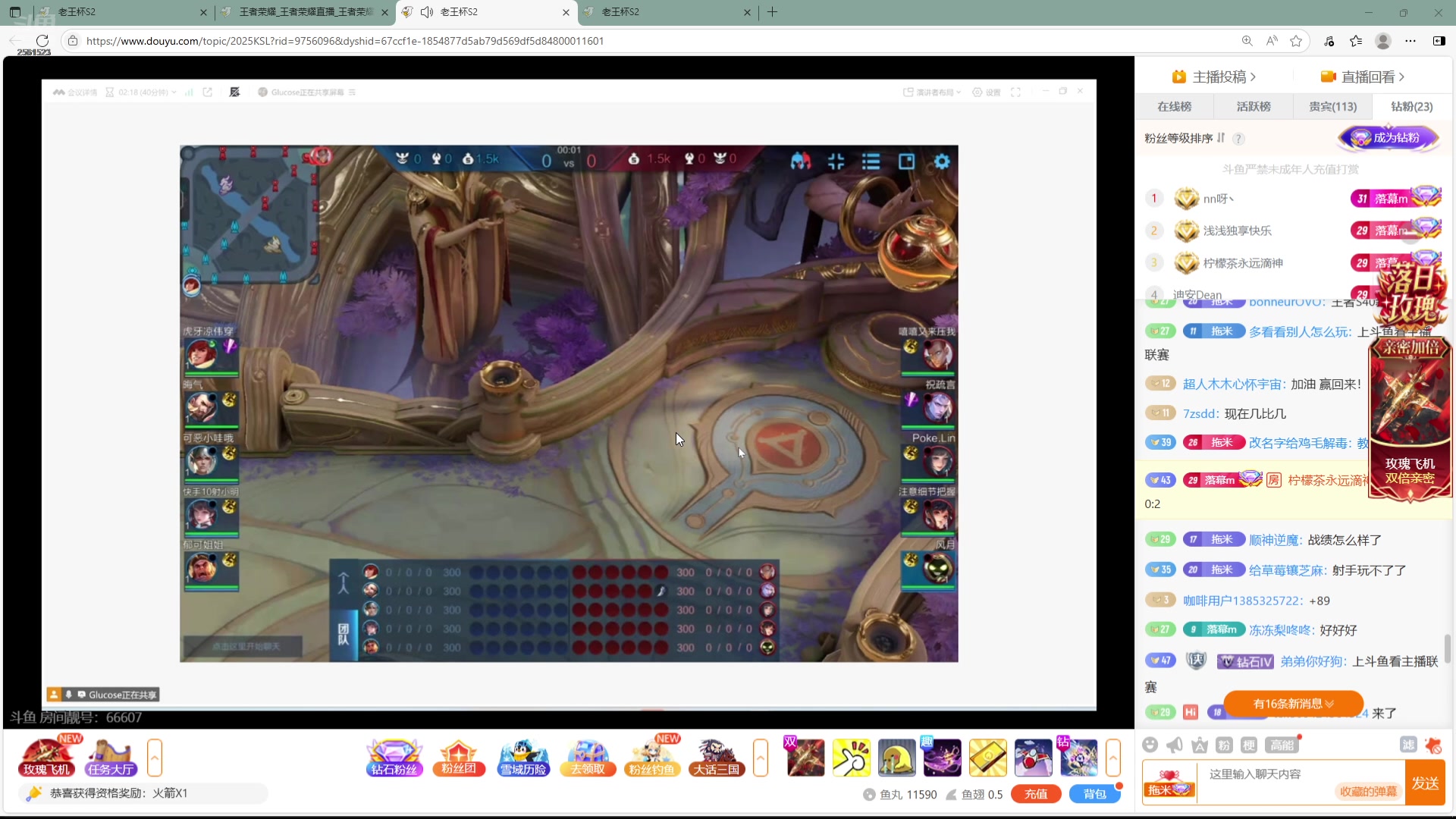
Task: Select the yellow helmet gift
Action: point(896,757)
